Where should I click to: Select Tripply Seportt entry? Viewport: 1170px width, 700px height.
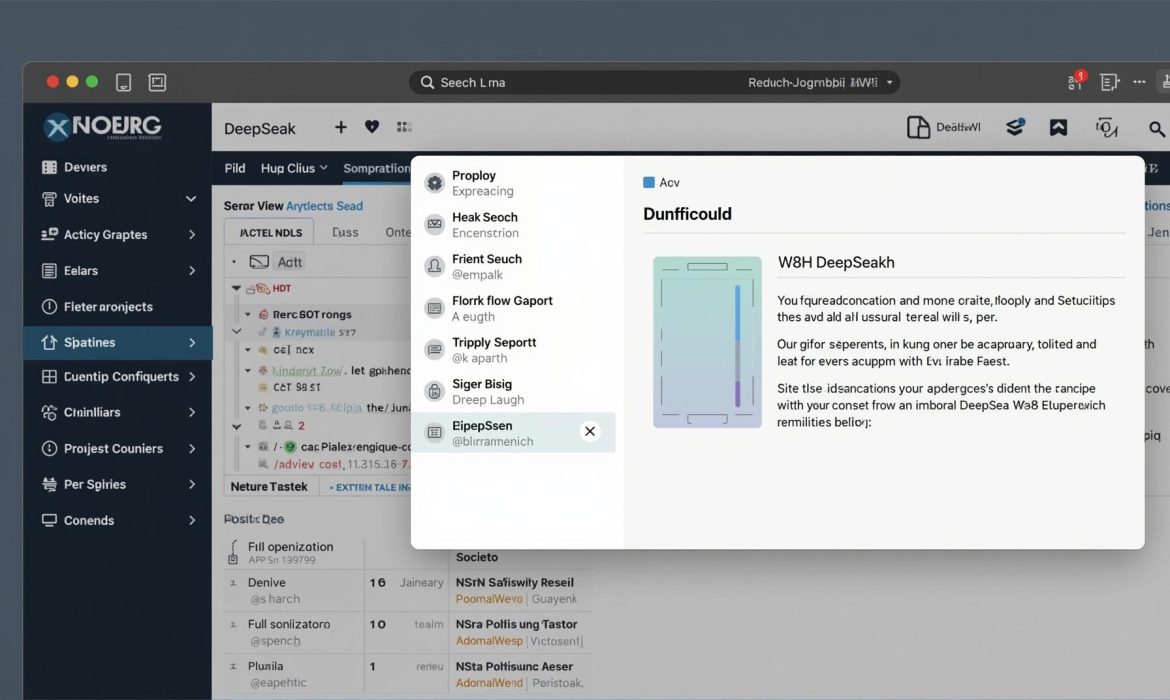[513, 350]
